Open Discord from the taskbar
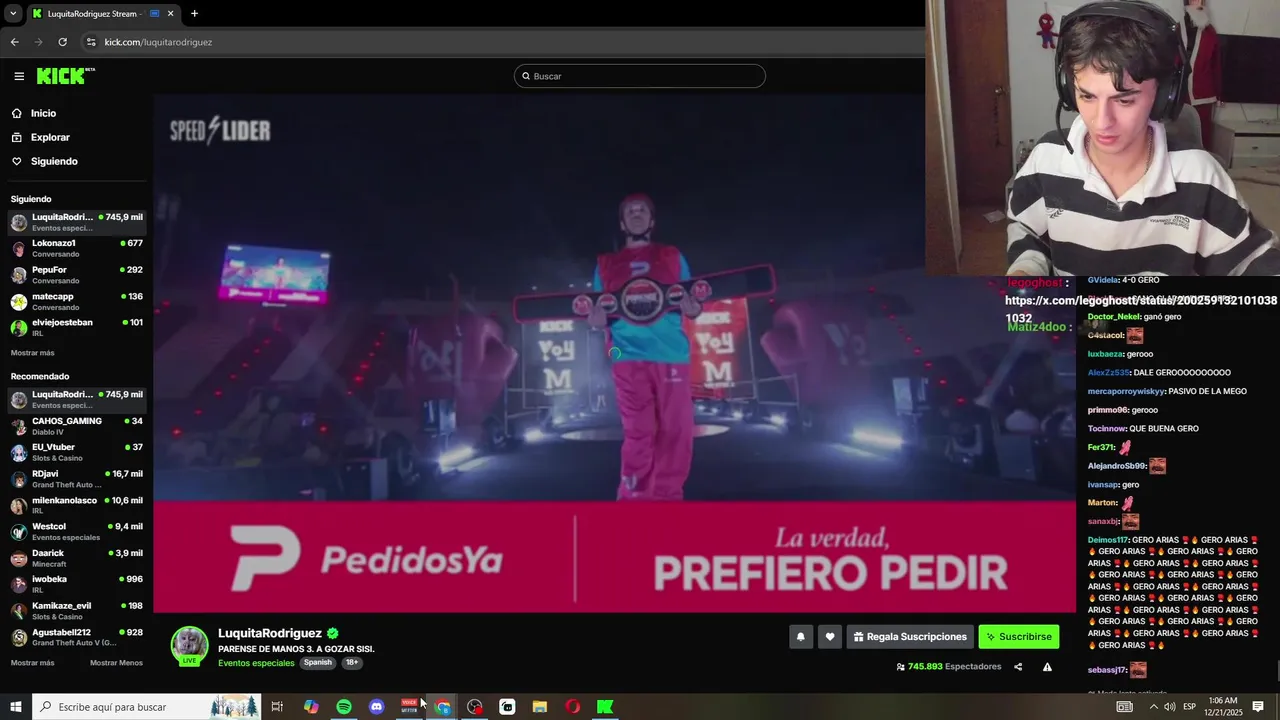The width and height of the screenshot is (1280, 720). point(376,707)
